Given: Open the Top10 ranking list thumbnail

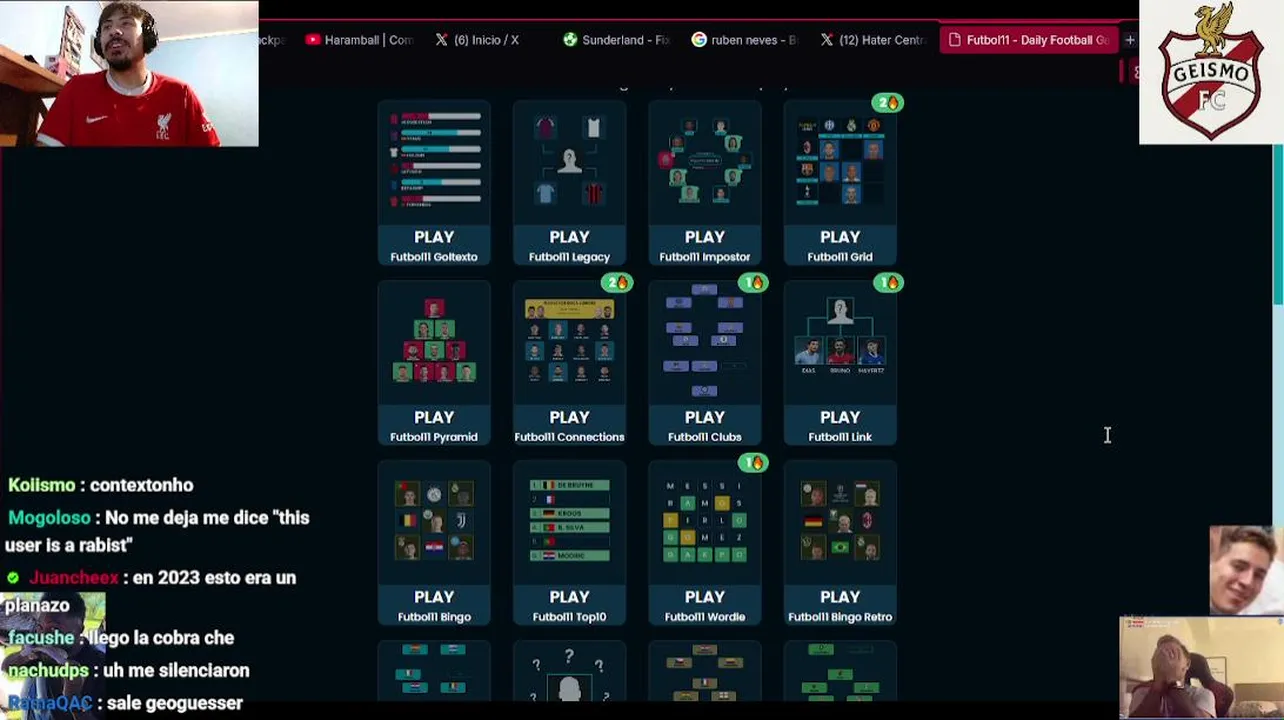Looking at the screenshot, I should coord(569,520).
